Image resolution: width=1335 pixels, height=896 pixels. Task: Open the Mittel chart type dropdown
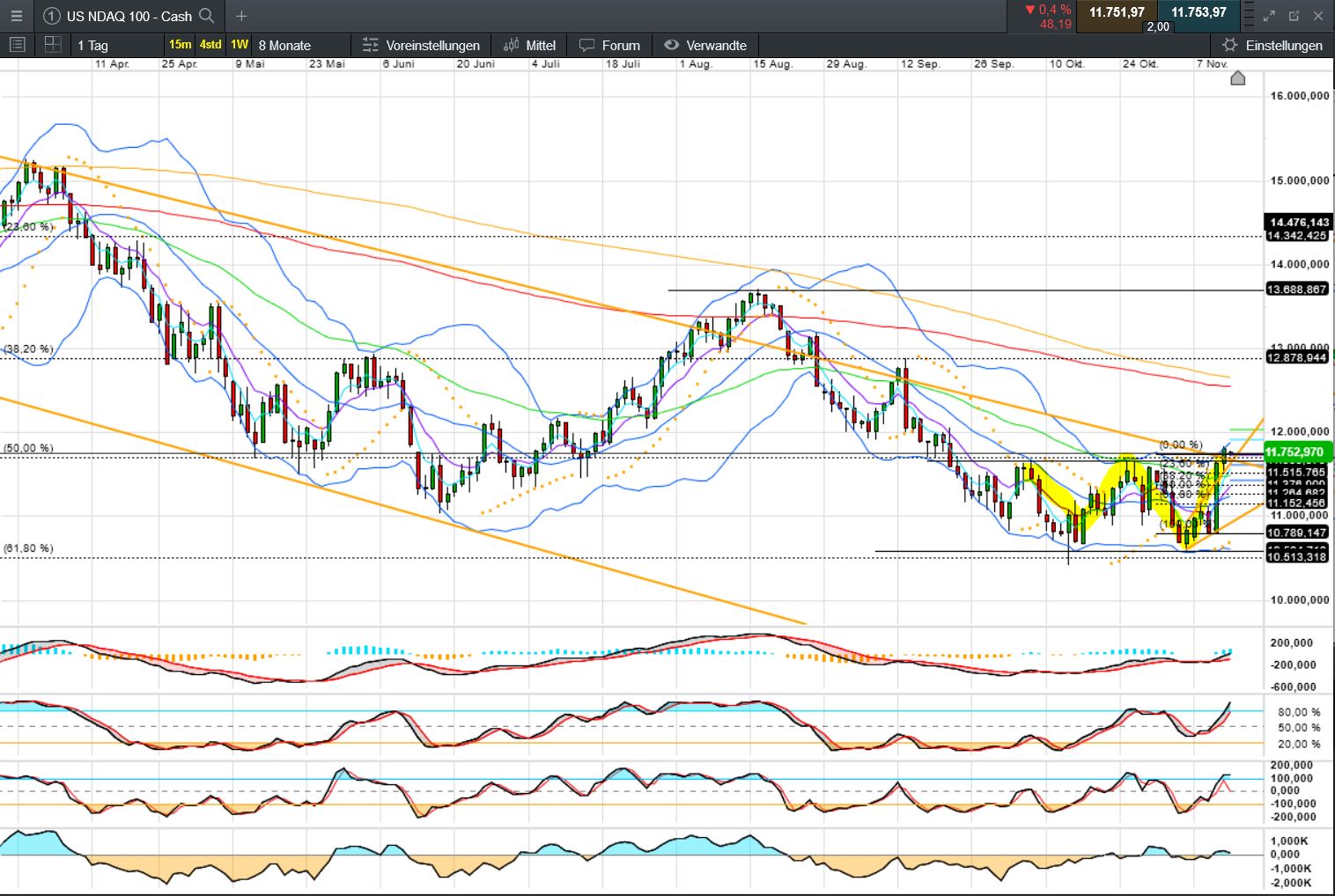[x=529, y=46]
